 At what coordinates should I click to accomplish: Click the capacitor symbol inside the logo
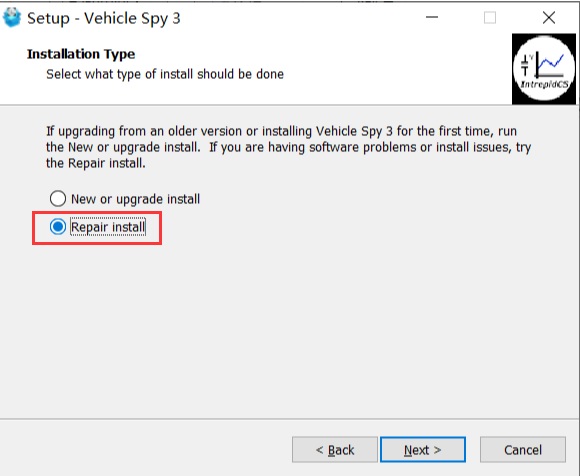pyautogui.click(x=525, y=65)
